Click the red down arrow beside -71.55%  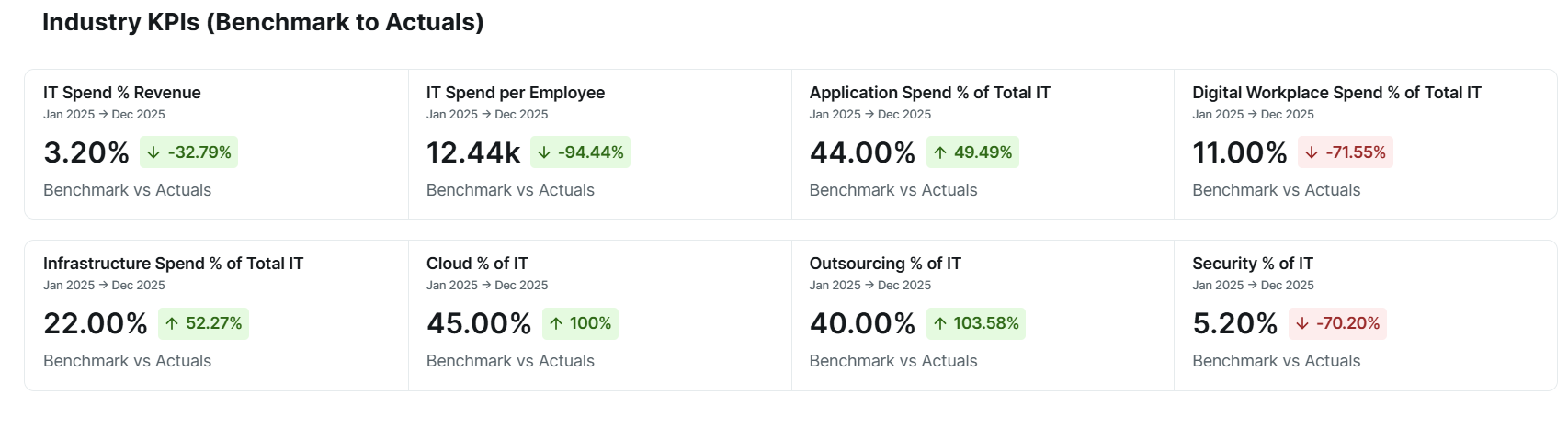[x=1312, y=152]
